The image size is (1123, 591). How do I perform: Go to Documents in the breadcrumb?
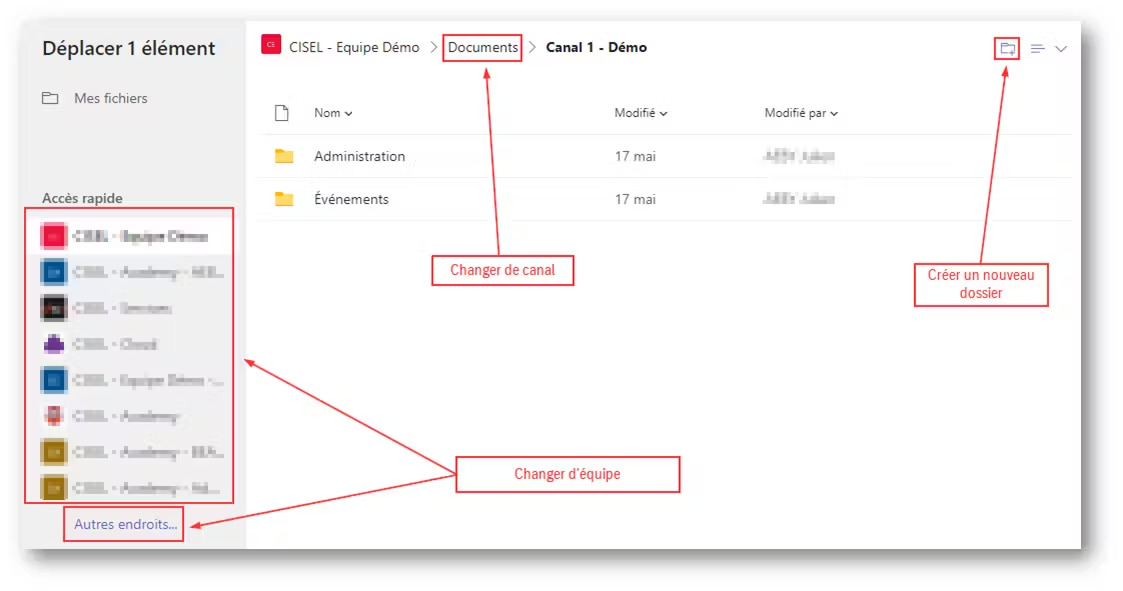[x=483, y=47]
